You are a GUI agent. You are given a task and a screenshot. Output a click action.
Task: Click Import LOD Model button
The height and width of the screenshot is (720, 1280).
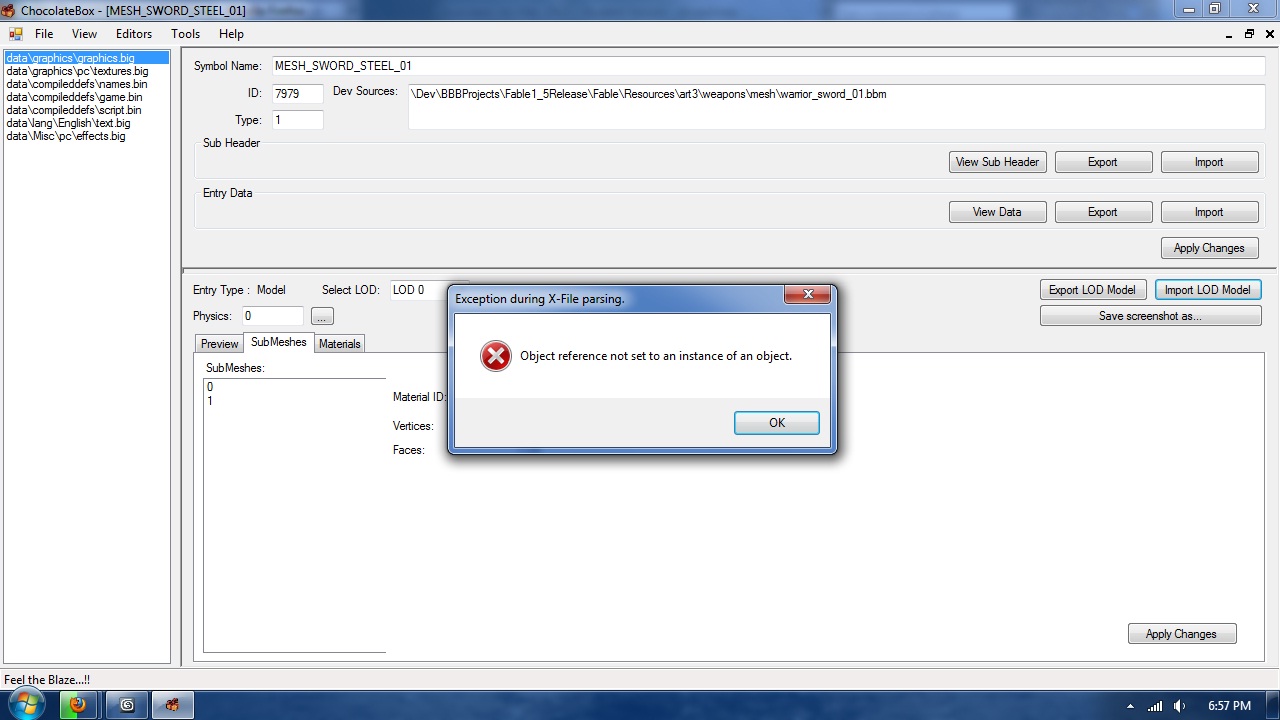tap(1207, 290)
